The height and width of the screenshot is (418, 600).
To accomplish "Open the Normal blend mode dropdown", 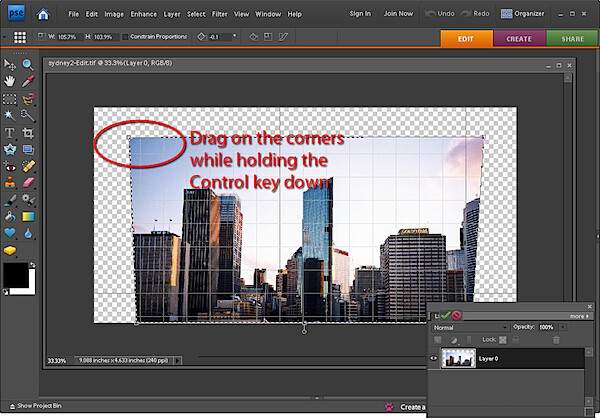I will click(x=471, y=328).
